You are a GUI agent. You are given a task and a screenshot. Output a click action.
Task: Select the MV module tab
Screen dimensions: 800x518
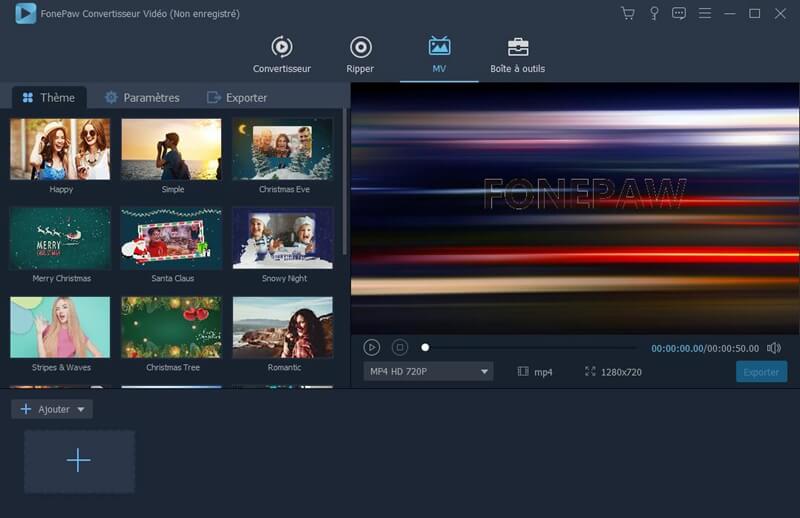(x=439, y=55)
